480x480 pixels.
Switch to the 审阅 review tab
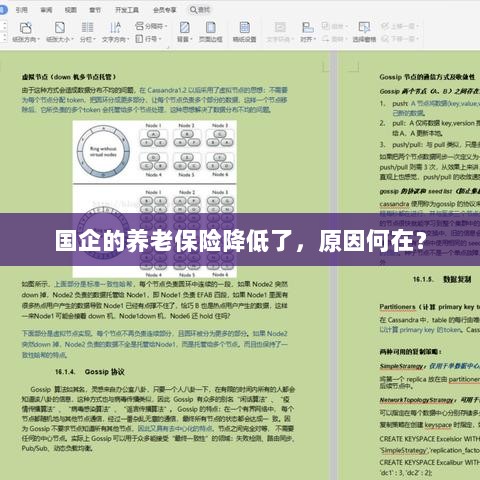[x=46, y=10]
